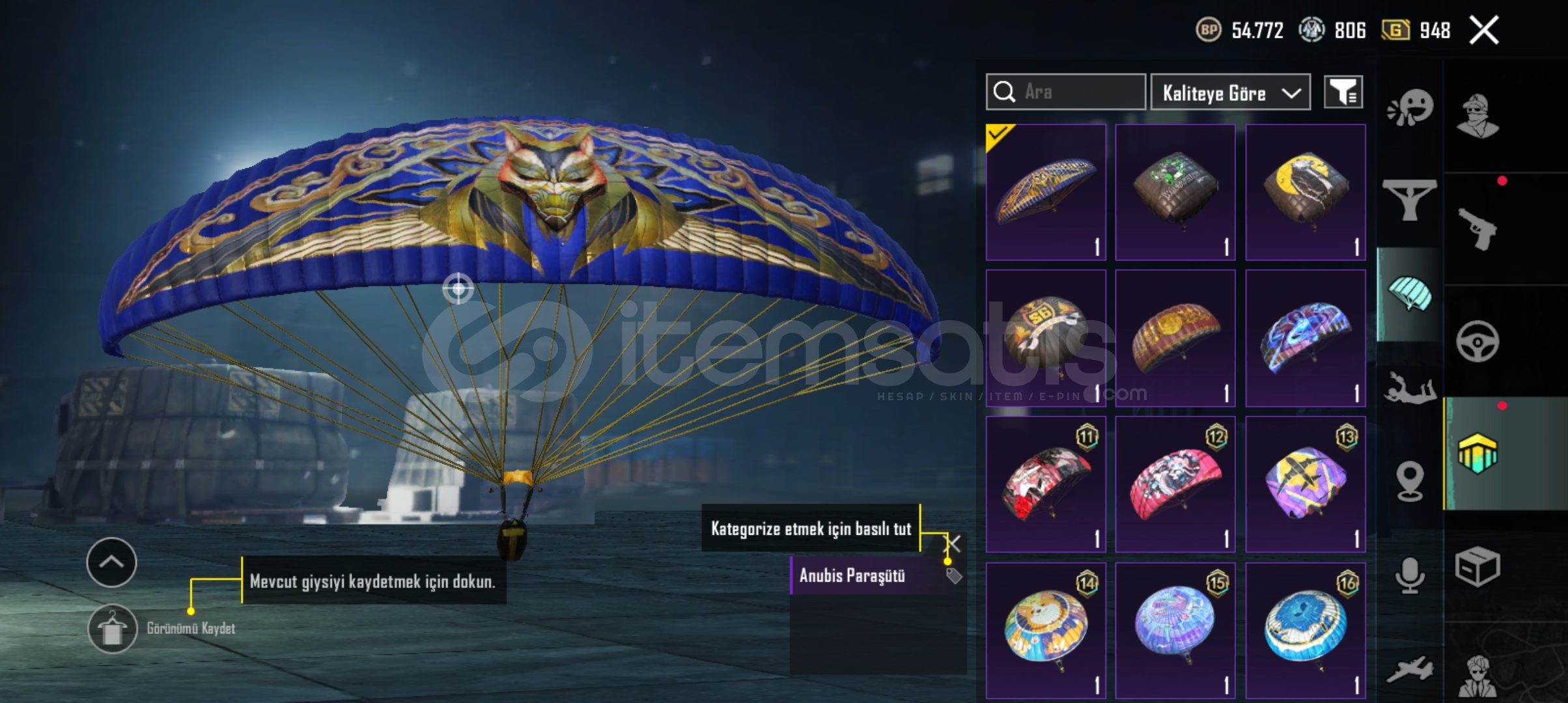Select the outfit hanger category icon
1568x703 pixels.
click(x=1409, y=200)
